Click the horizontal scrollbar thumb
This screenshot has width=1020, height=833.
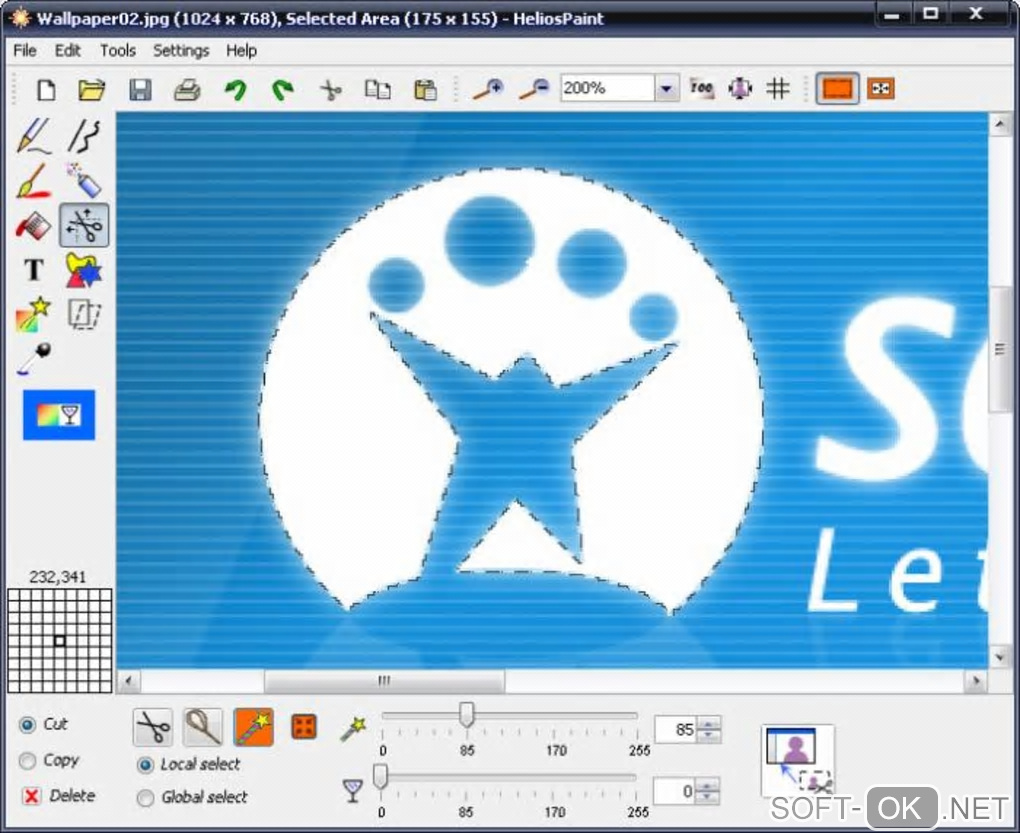384,681
